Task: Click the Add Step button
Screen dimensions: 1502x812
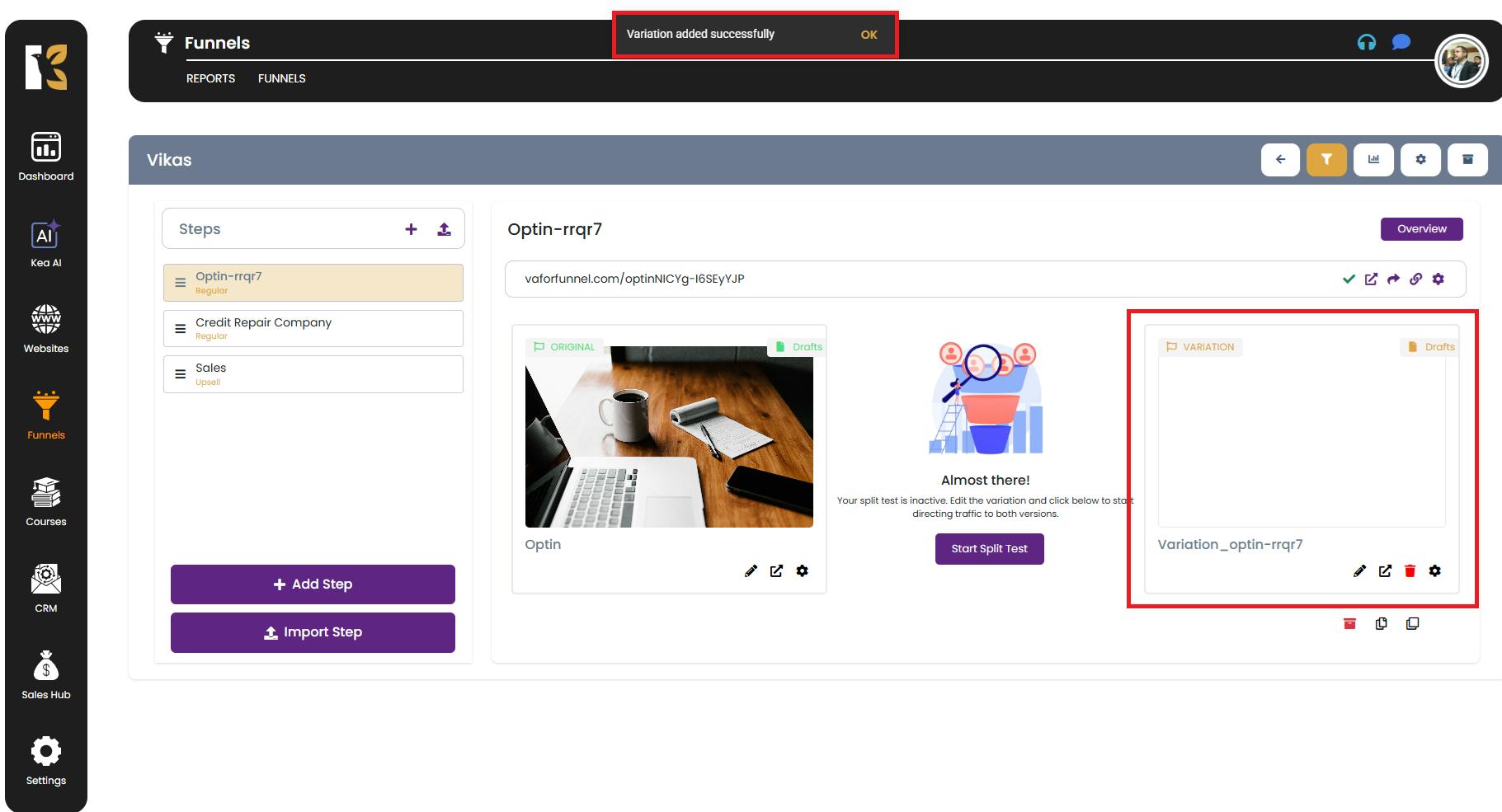Action: pyautogui.click(x=313, y=584)
